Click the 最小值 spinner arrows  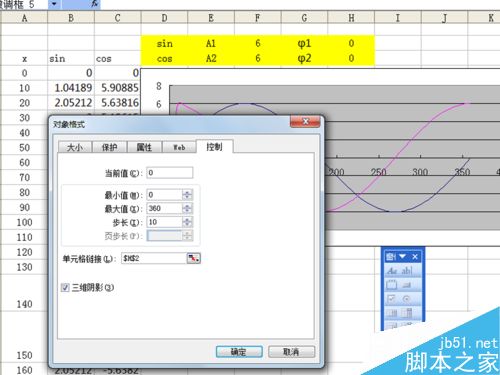[x=187, y=195]
